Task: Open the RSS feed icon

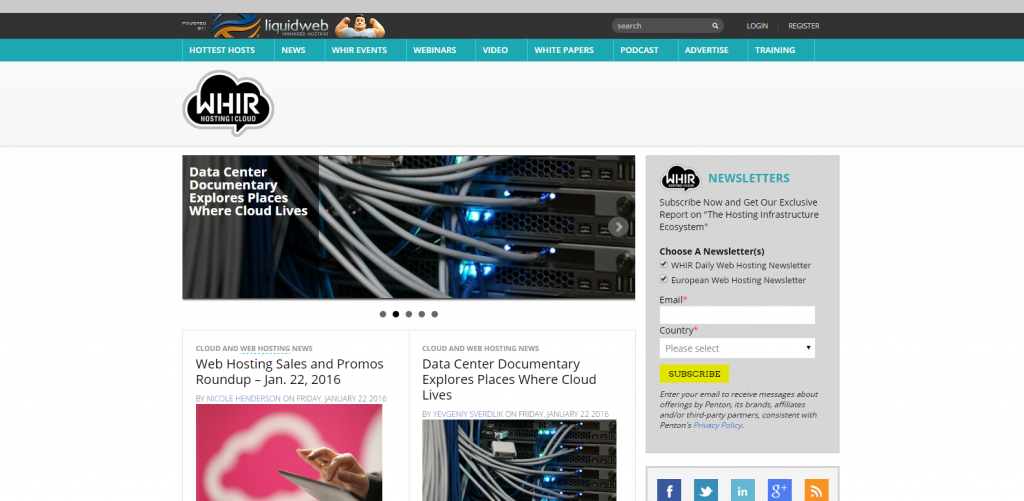Action: [x=816, y=490]
